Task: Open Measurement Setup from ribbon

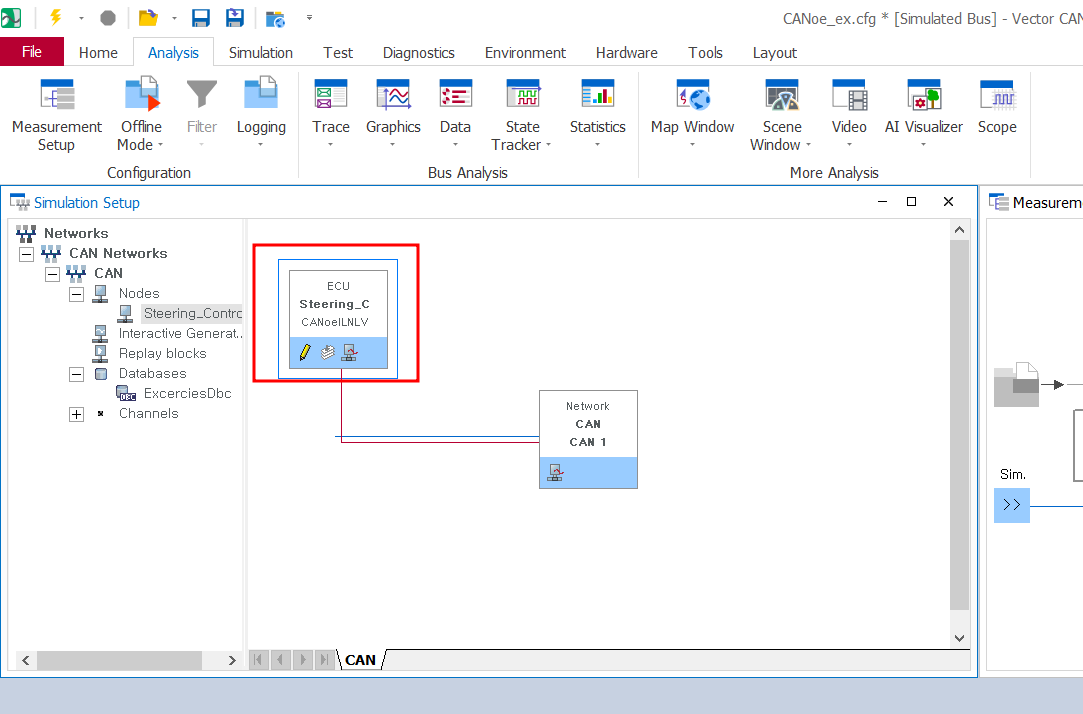Action: 57,115
